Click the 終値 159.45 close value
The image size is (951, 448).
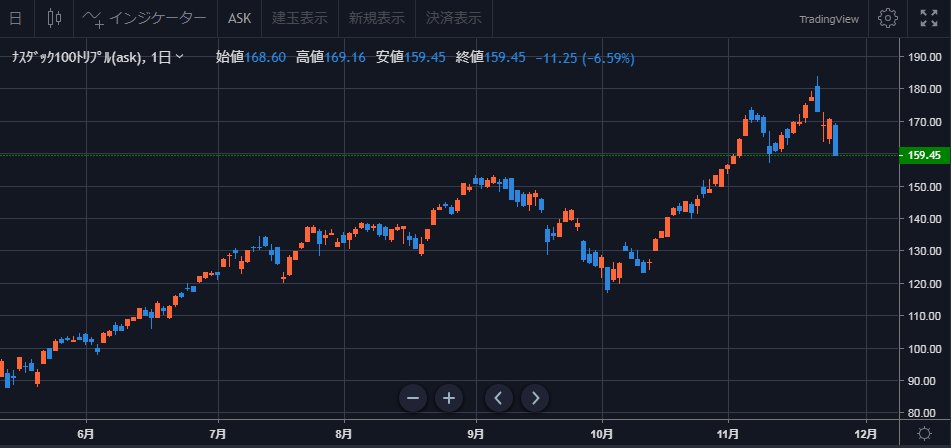pyautogui.click(x=491, y=58)
